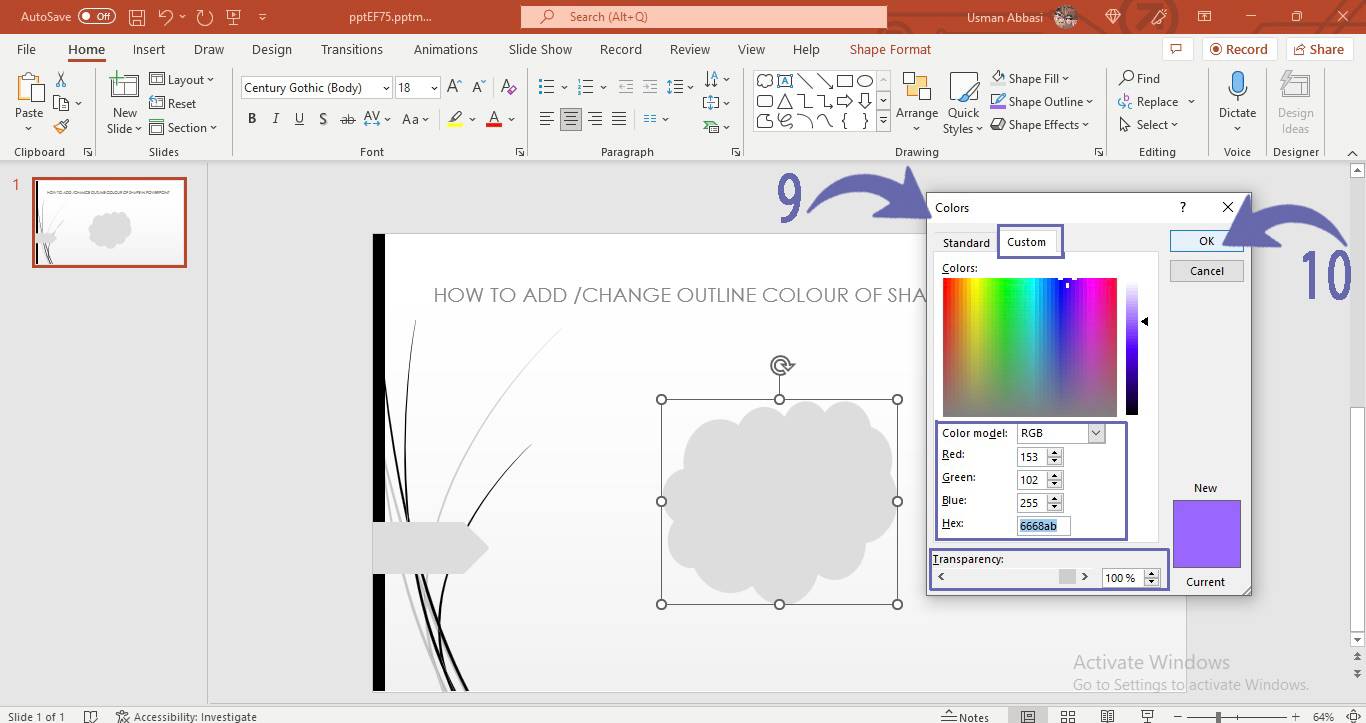
Task: Click the Normal view icon in status bar
Action: pyautogui.click(x=1027, y=716)
